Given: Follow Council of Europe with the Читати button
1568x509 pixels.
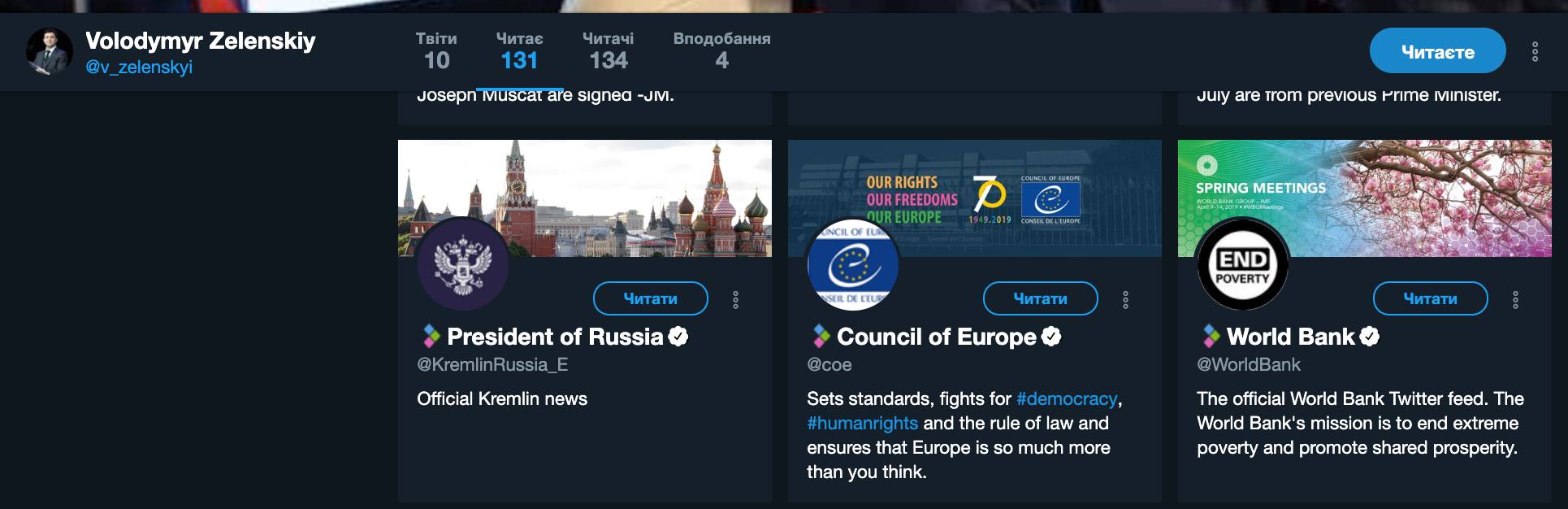Looking at the screenshot, I should [x=1040, y=298].
